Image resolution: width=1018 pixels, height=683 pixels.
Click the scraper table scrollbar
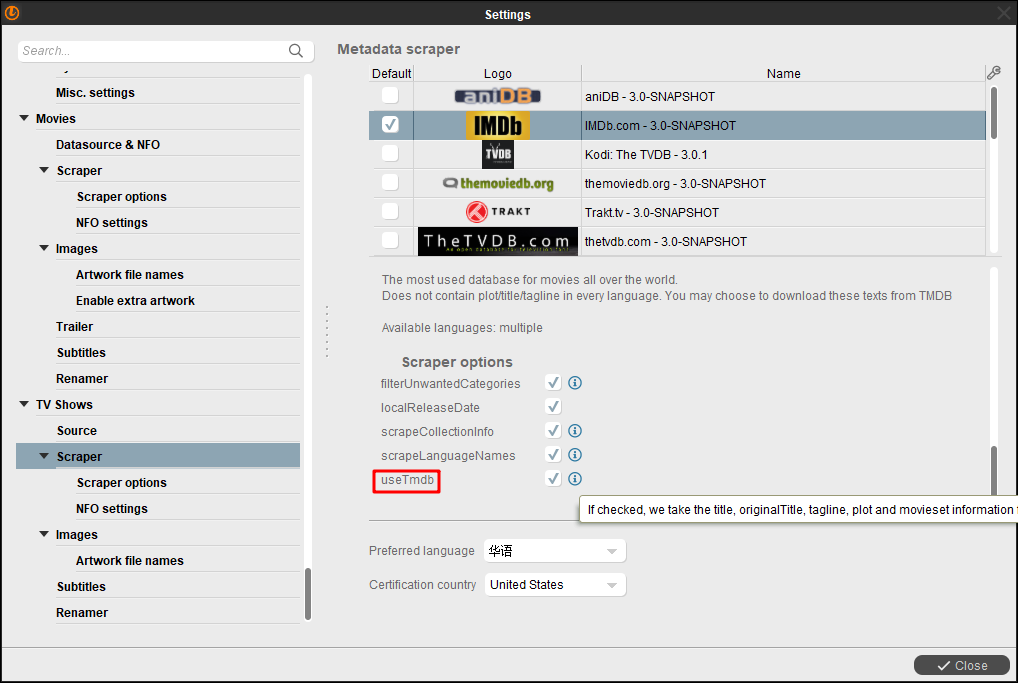click(993, 112)
